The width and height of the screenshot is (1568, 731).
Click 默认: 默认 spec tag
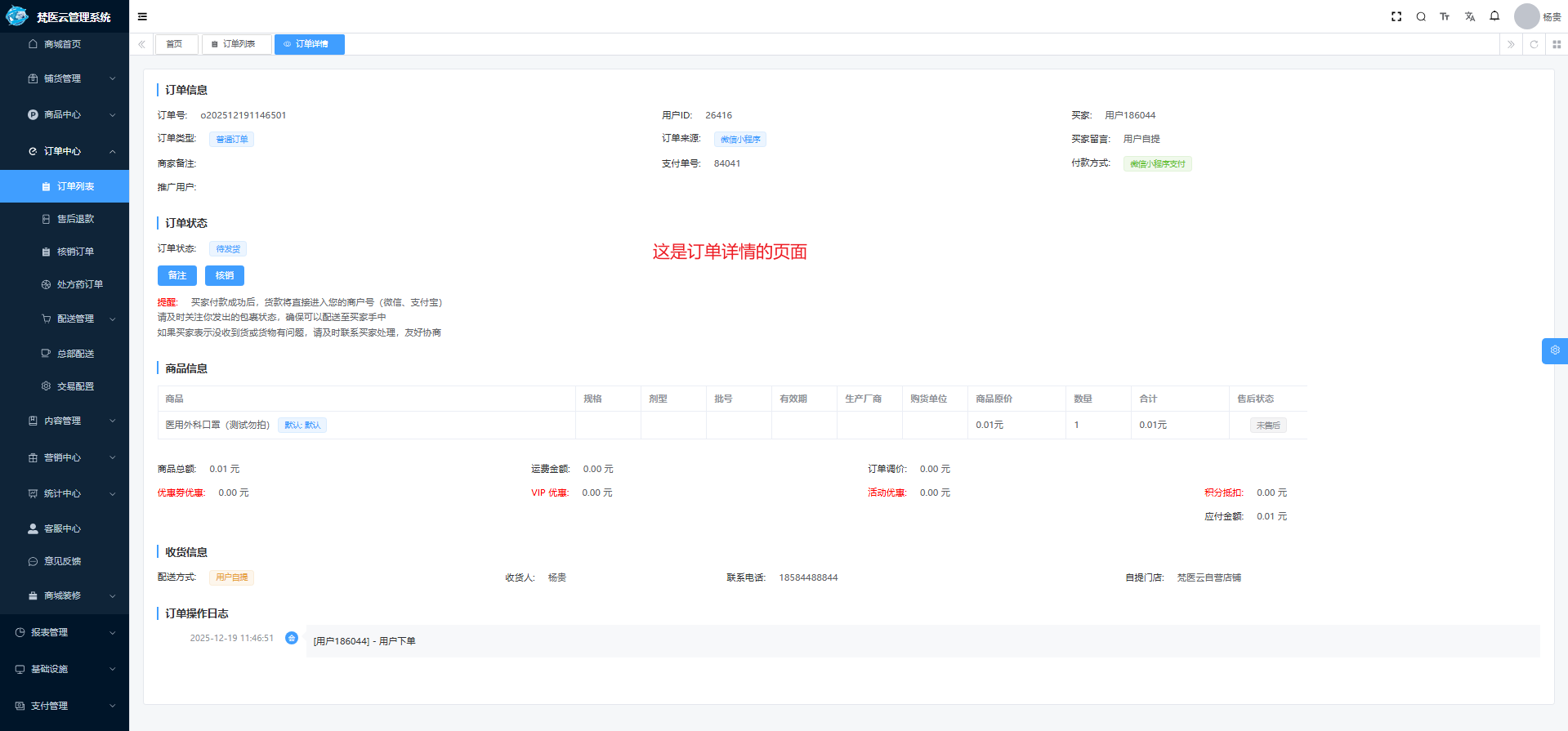[302, 425]
